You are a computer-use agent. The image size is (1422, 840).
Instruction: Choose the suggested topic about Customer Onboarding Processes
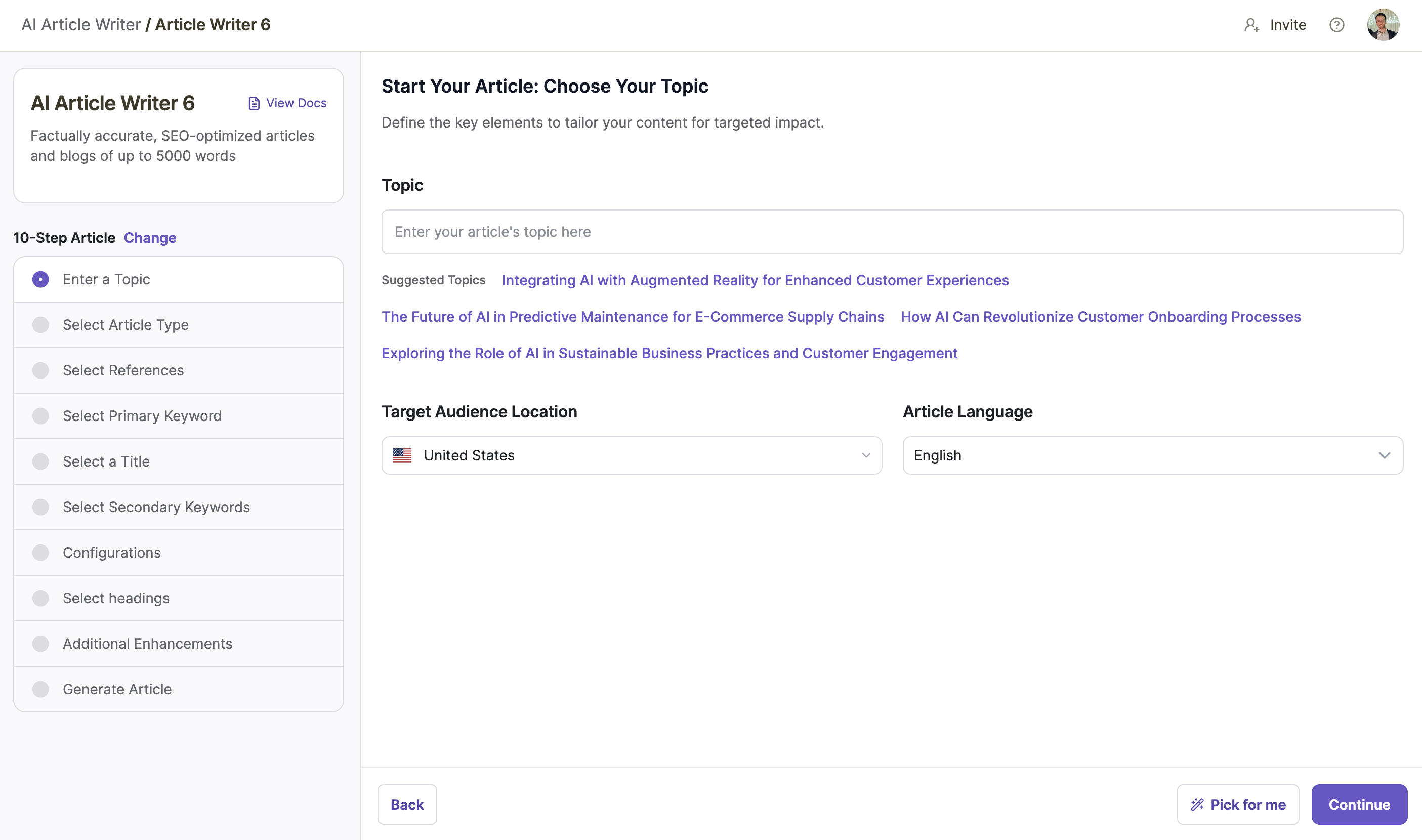coord(1101,316)
